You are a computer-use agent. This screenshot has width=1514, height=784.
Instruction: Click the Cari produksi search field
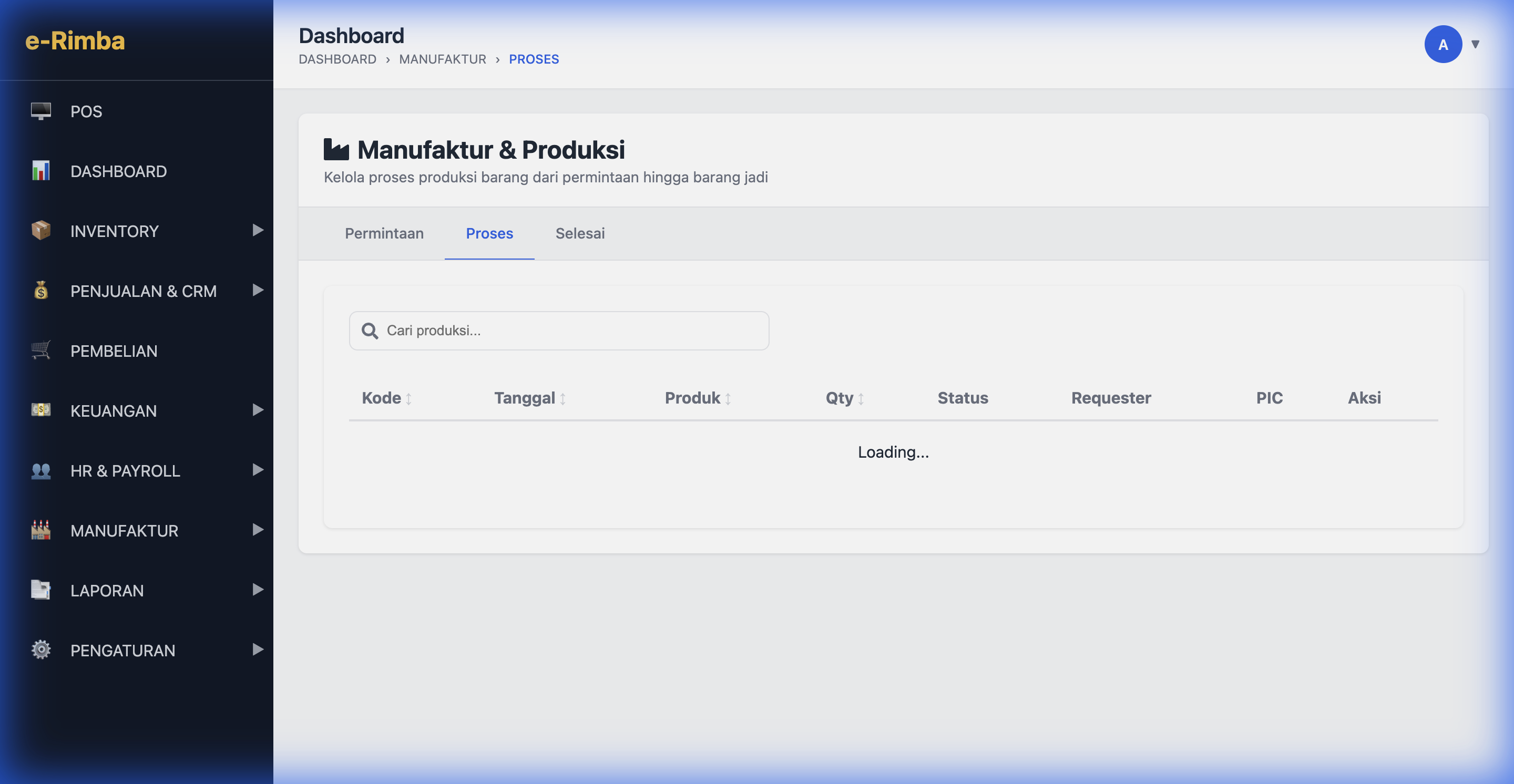[558, 331]
